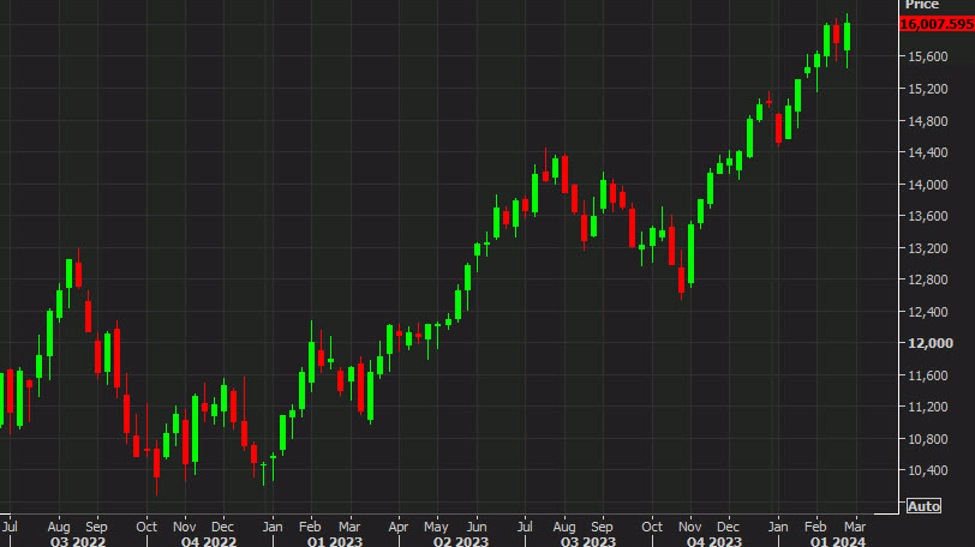Click the Feb label above Q1 2023
This screenshot has width=975, height=547.
coord(310,526)
